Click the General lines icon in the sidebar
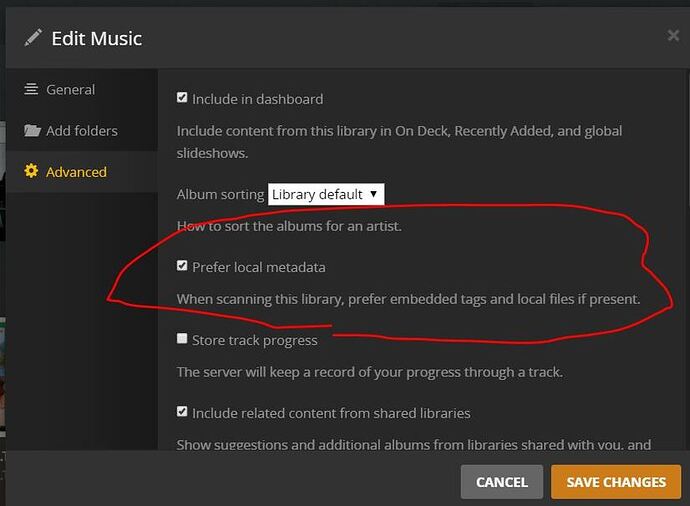This screenshot has height=506, width=690. pyautogui.click(x=32, y=89)
